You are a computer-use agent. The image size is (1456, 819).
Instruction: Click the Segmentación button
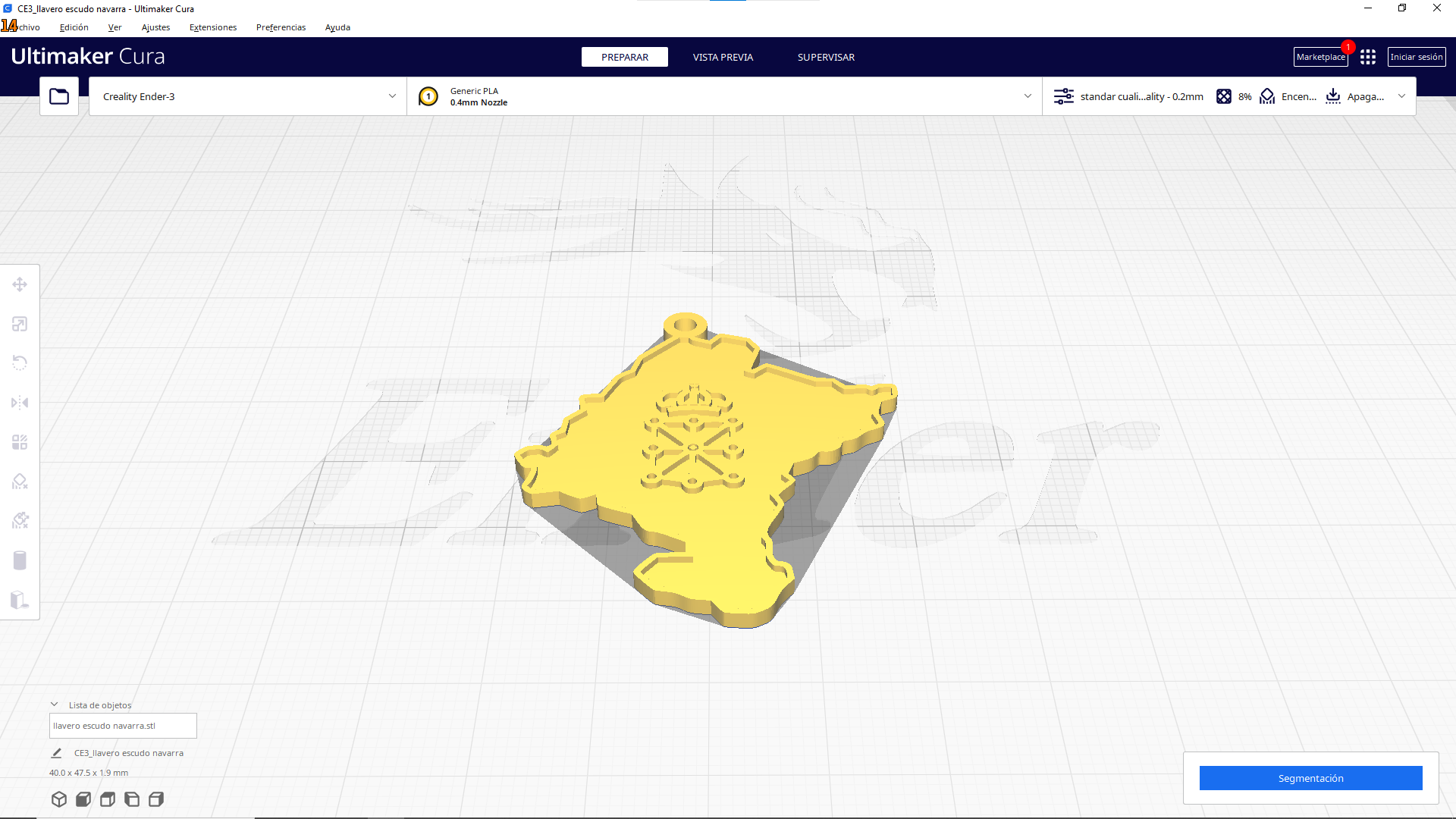(x=1310, y=778)
